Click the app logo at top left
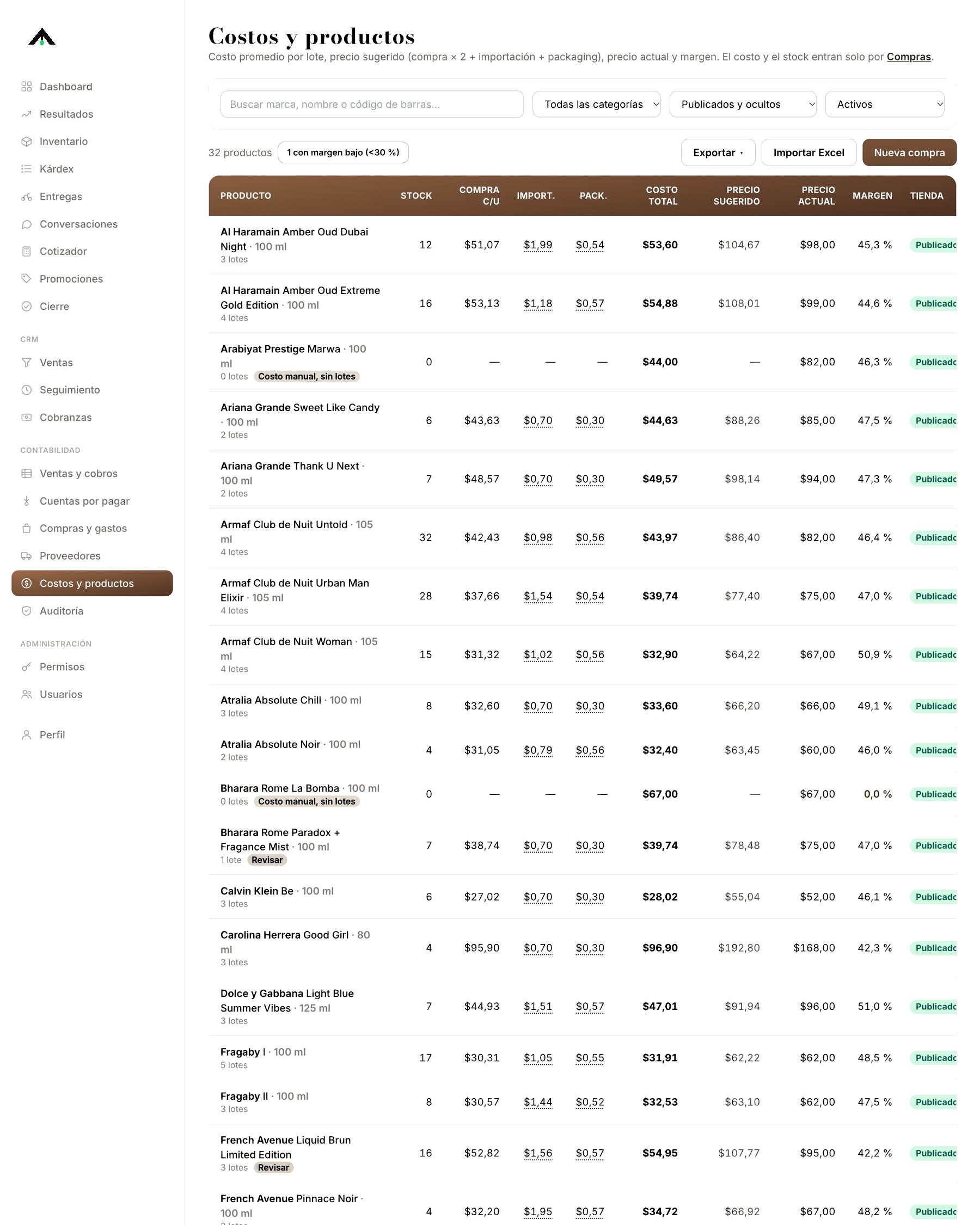The image size is (980, 1225). [42, 37]
